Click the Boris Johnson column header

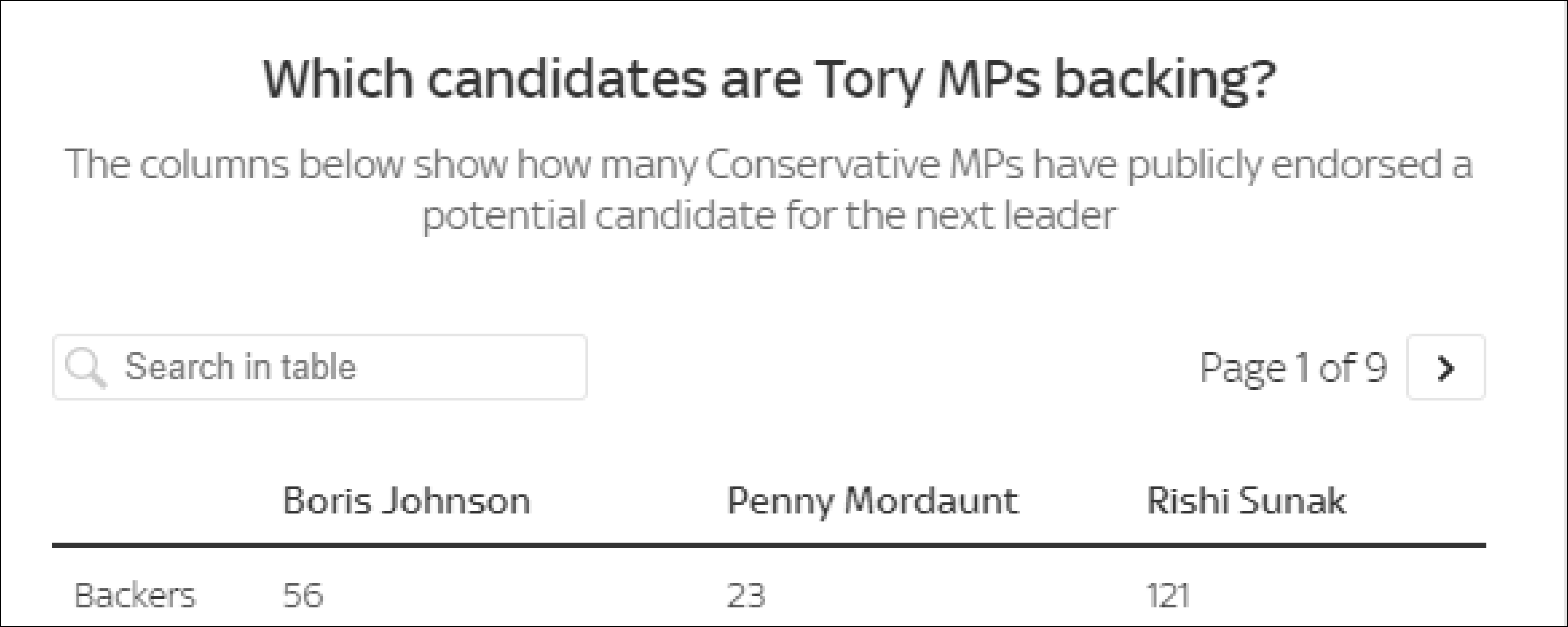click(407, 502)
